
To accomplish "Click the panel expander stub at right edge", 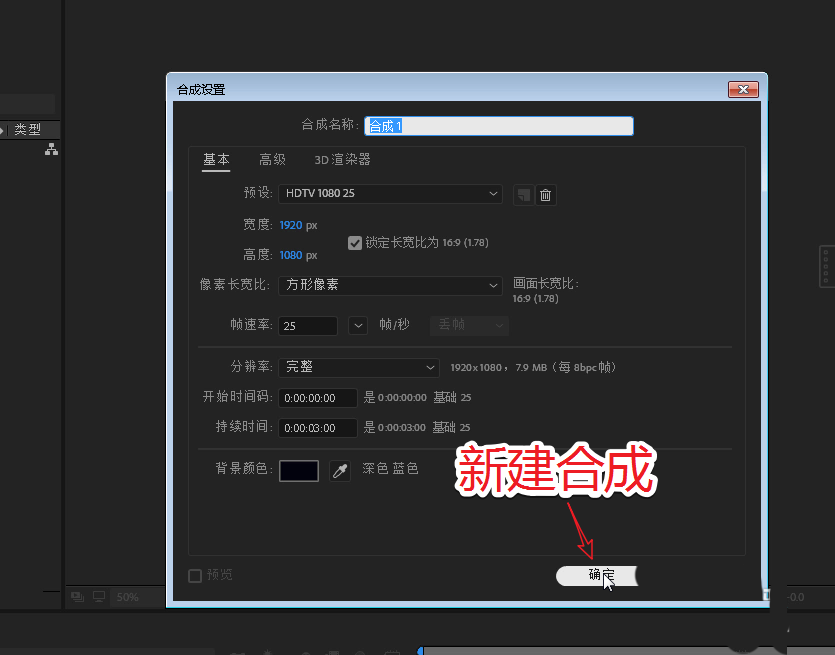I will click(826, 263).
